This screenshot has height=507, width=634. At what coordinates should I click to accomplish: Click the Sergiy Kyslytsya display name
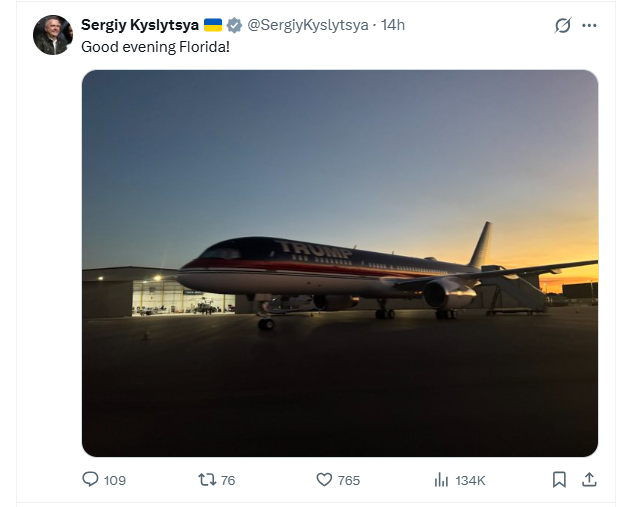[139, 25]
